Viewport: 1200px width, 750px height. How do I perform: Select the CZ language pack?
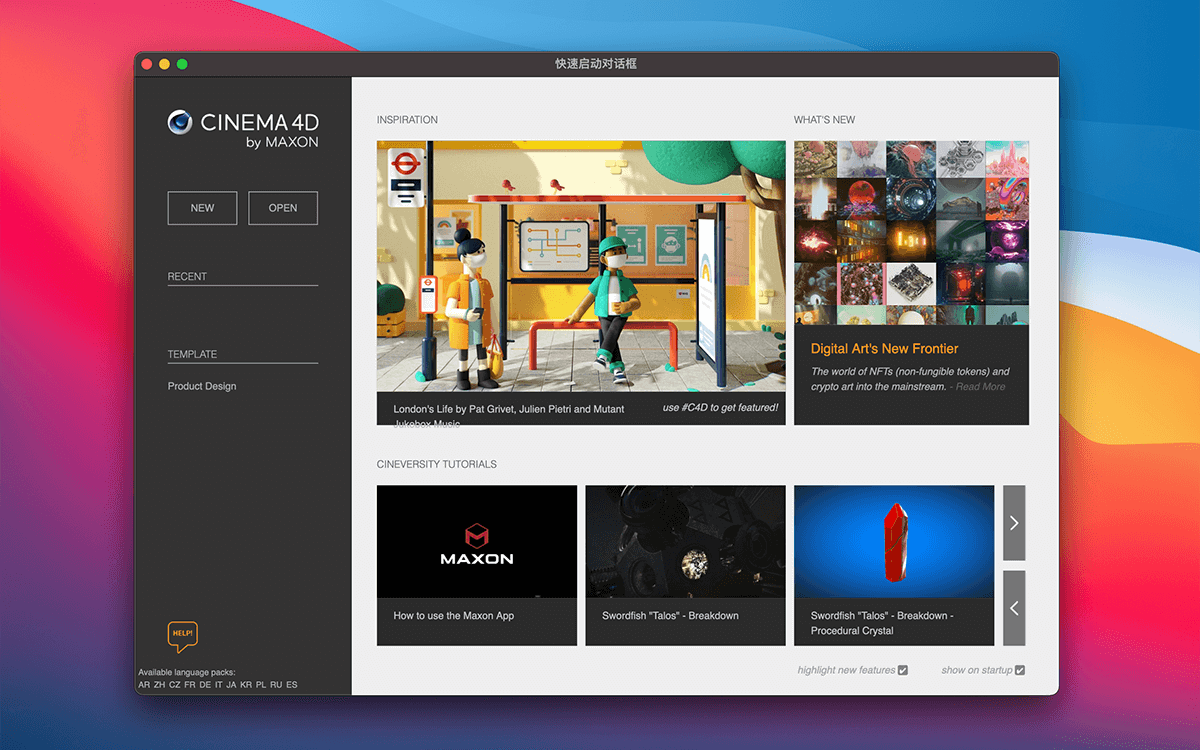174,685
